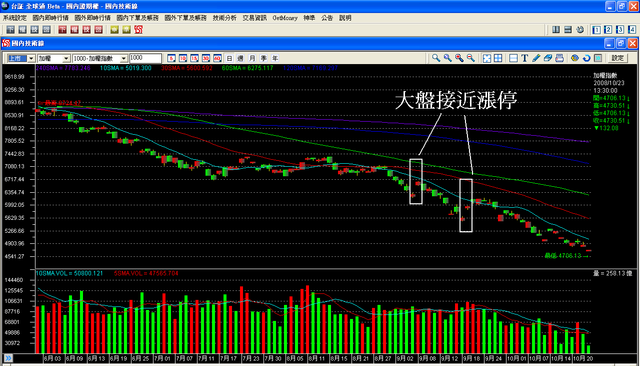The width and height of the screenshot is (640, 366).
Task: Select the weekly 週 chart period
Action: 241,58
